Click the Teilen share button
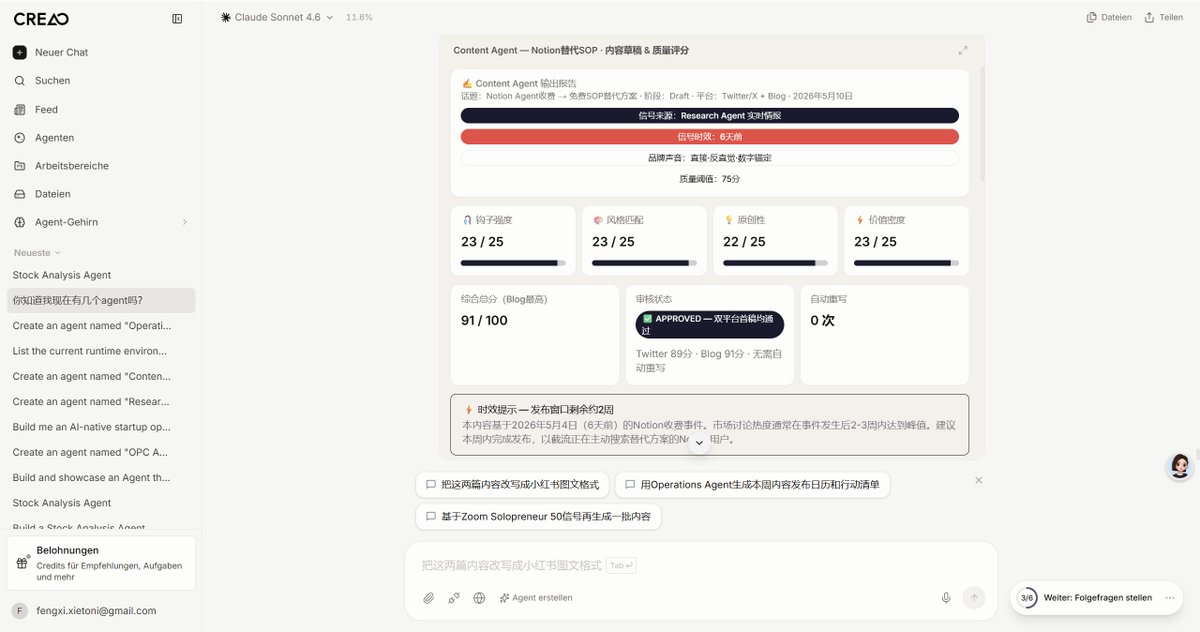The height and width of the screenshot is (632, 1200). 1164,17
